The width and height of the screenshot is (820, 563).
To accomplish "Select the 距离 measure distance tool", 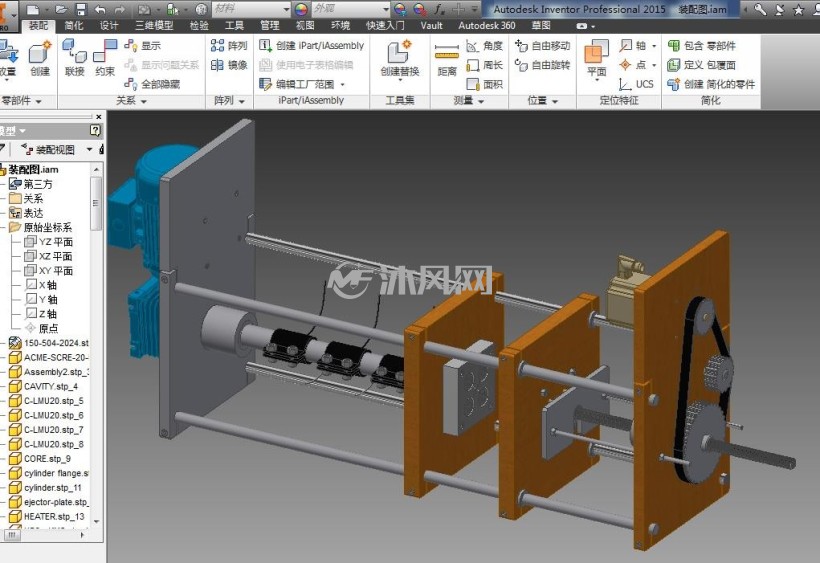I will (x=447, y=59).
